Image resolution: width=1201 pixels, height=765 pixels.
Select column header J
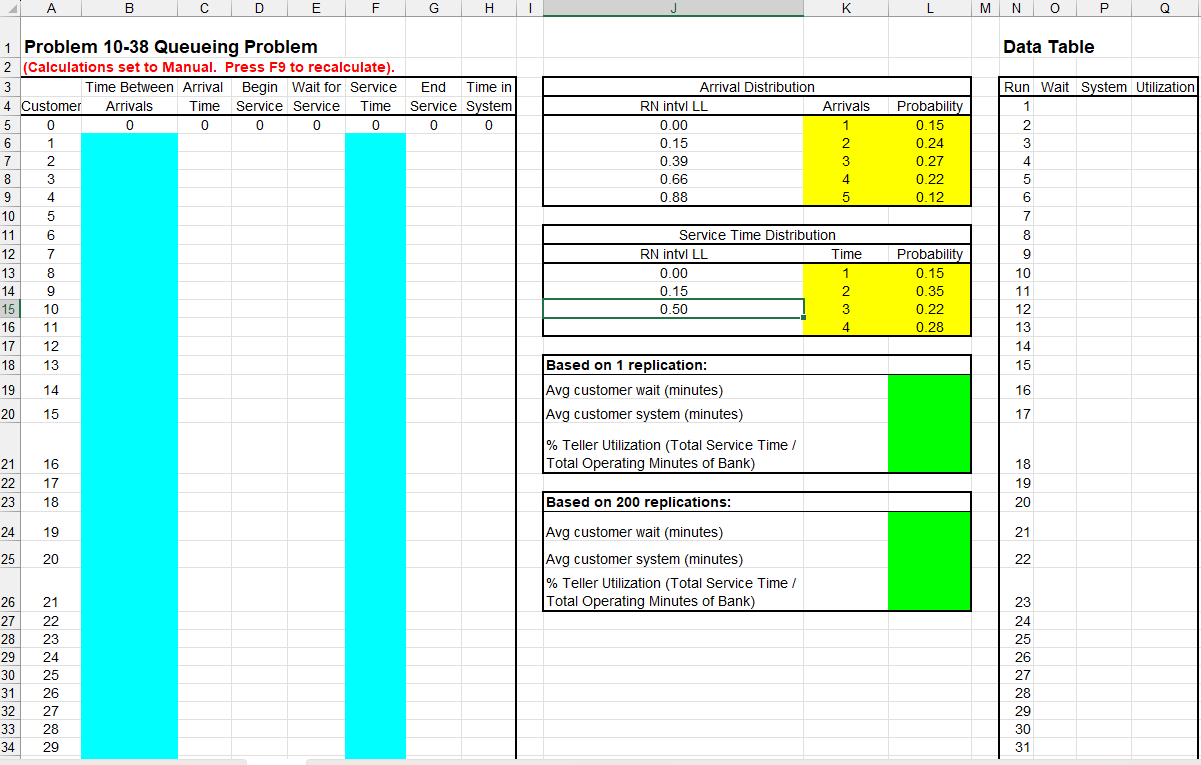click(672, 8)
